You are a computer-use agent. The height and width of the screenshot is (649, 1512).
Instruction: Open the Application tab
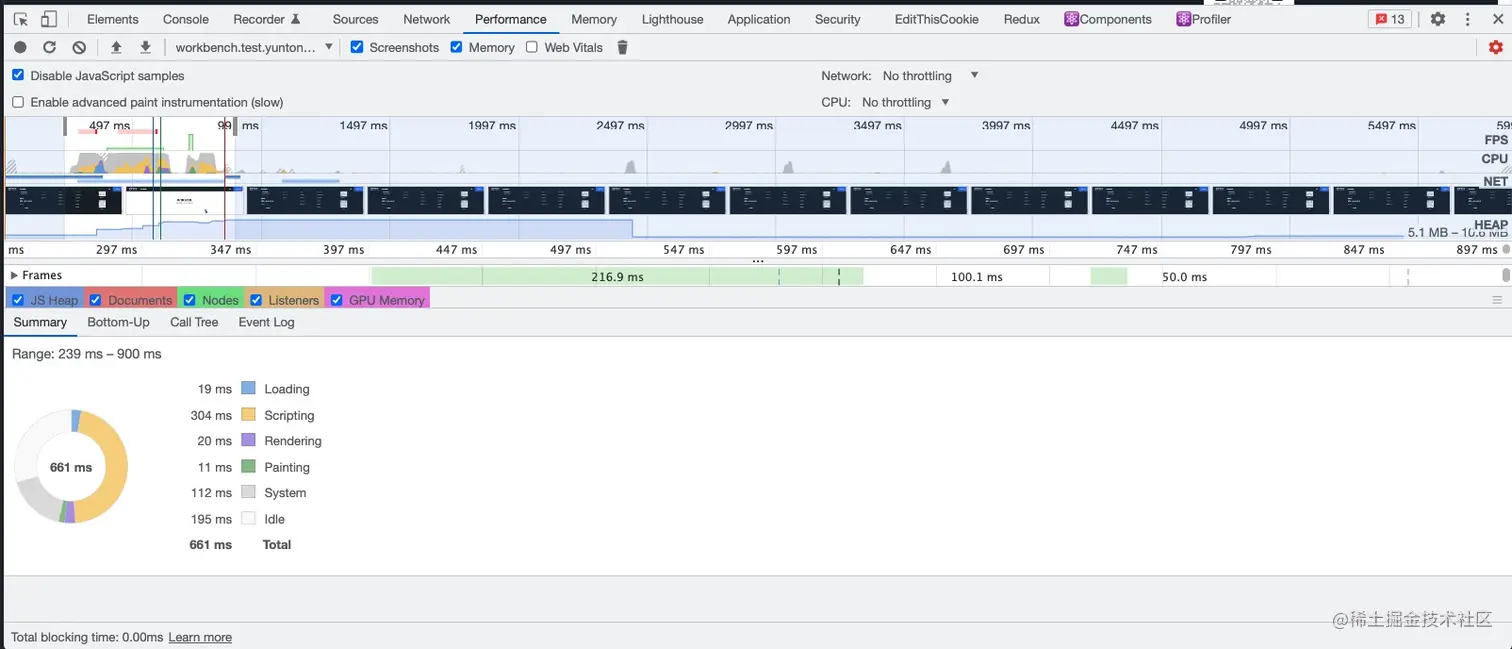point(759,19)
